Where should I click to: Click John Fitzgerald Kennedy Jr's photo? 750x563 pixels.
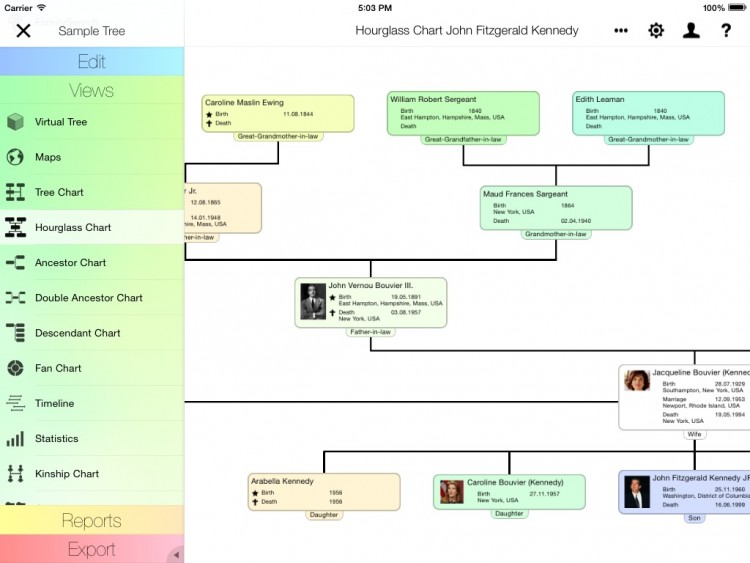click(x=637, y=492)
